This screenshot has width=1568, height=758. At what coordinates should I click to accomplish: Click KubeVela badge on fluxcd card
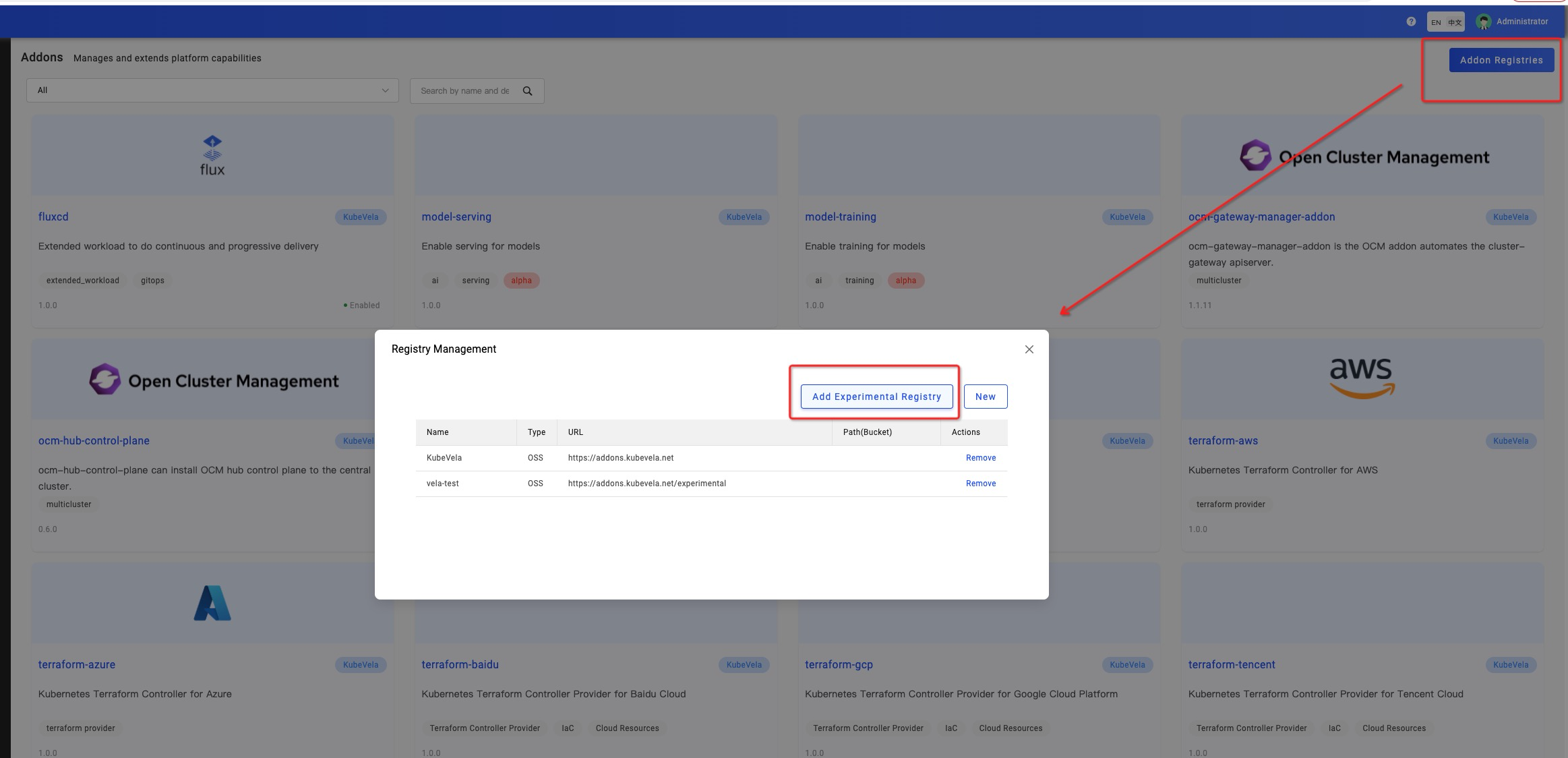(361, 217)
